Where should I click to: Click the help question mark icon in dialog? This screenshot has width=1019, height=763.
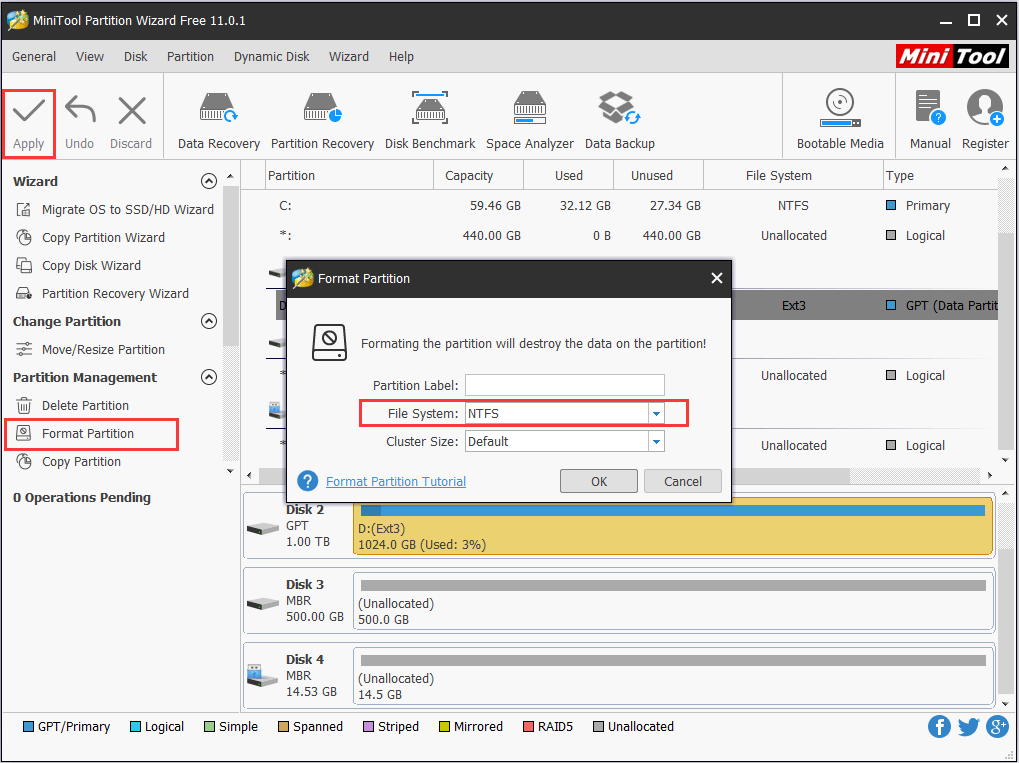point(307,481)
